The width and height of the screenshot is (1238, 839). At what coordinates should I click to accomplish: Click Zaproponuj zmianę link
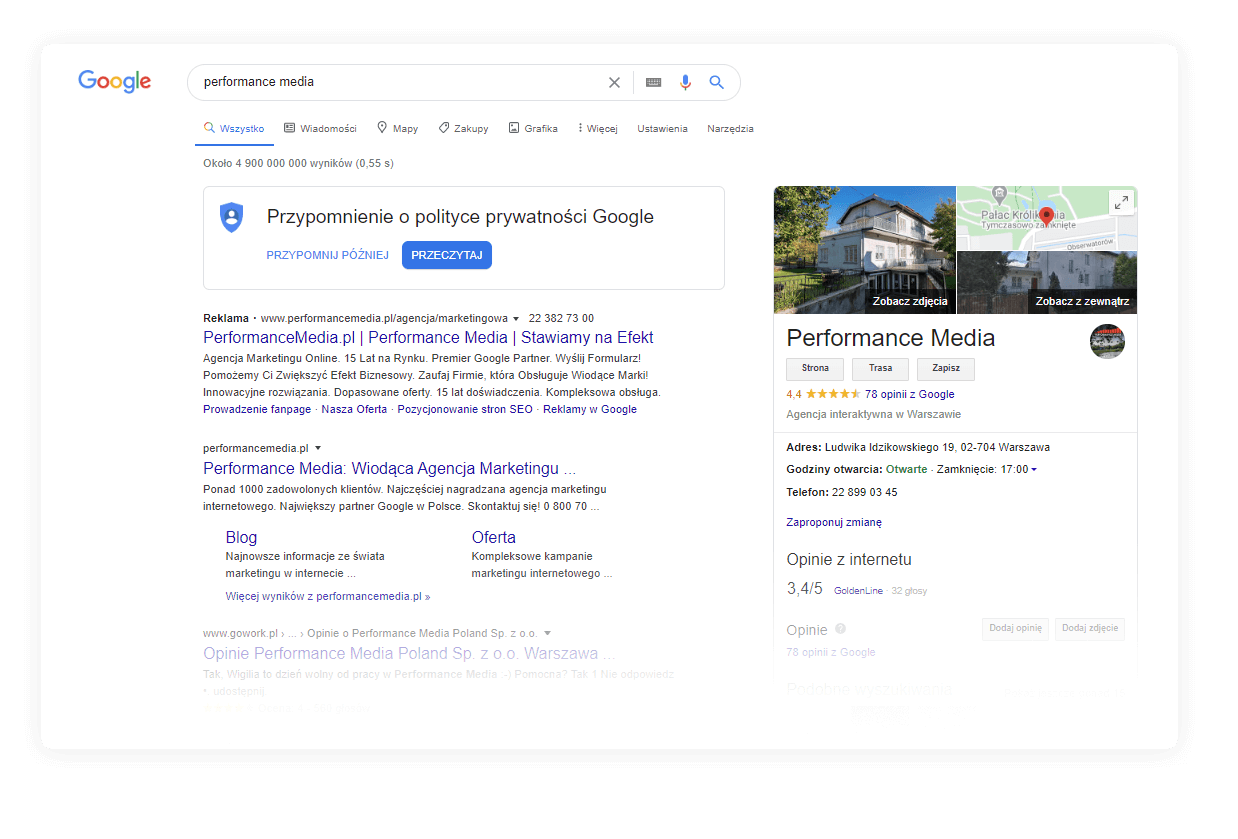click(834, 522)
